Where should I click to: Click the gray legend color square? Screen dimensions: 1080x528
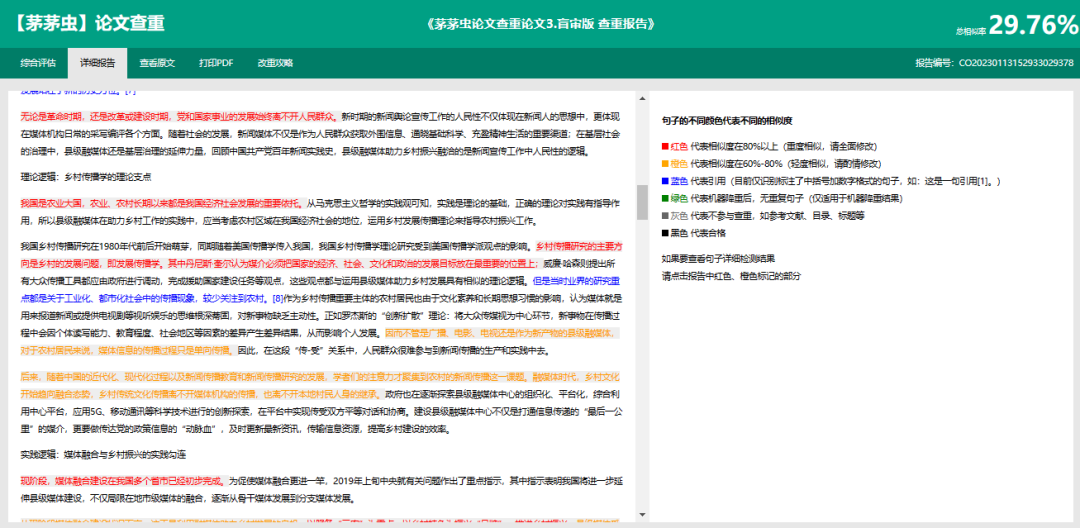coord(665,215)
